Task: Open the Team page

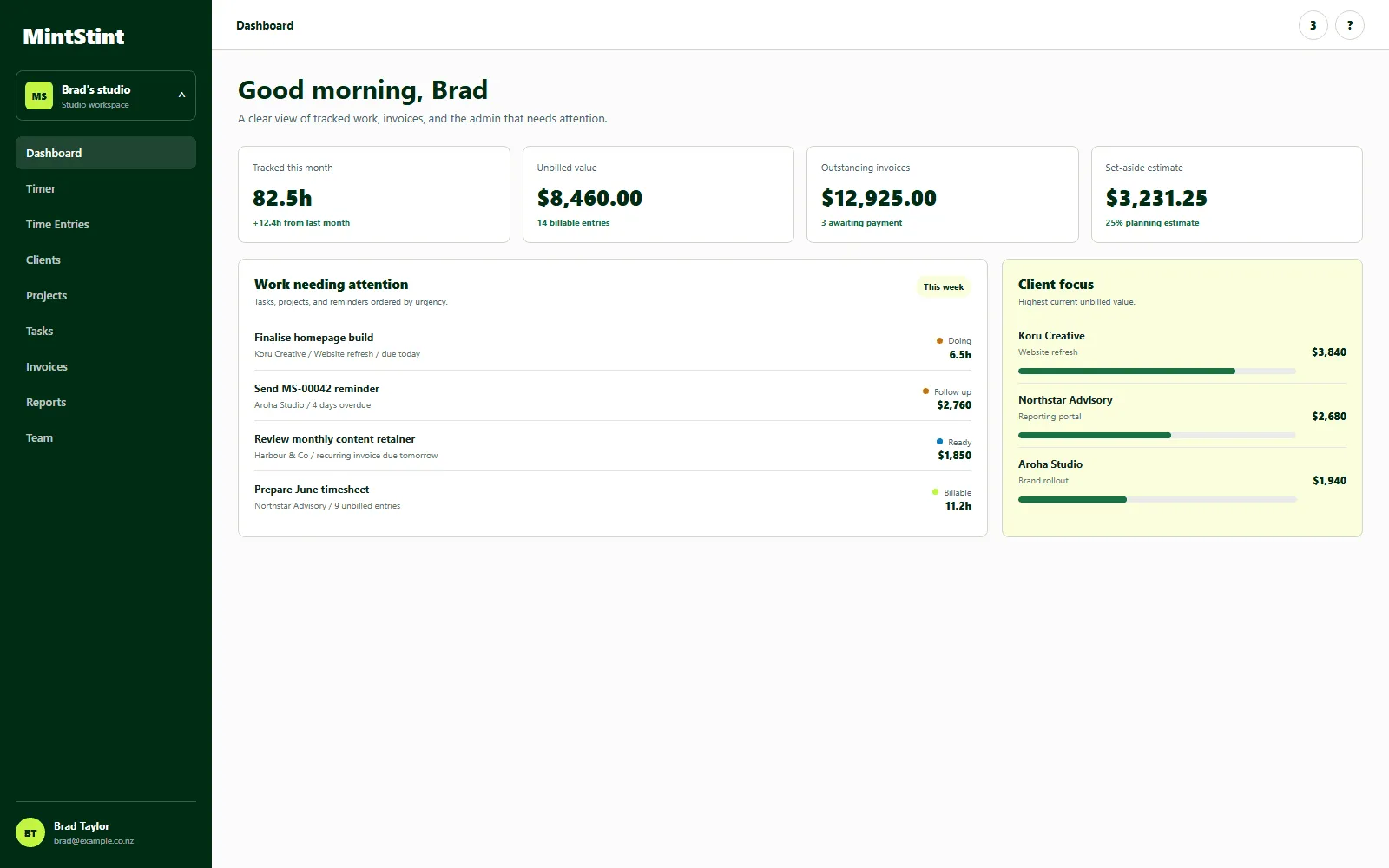Action: point(106,437)
